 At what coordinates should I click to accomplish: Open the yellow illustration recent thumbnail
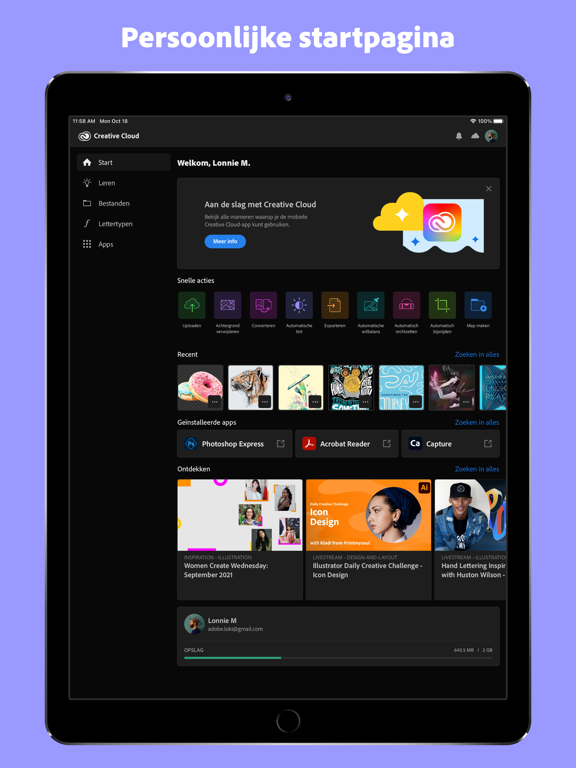[x=300, y=387]
